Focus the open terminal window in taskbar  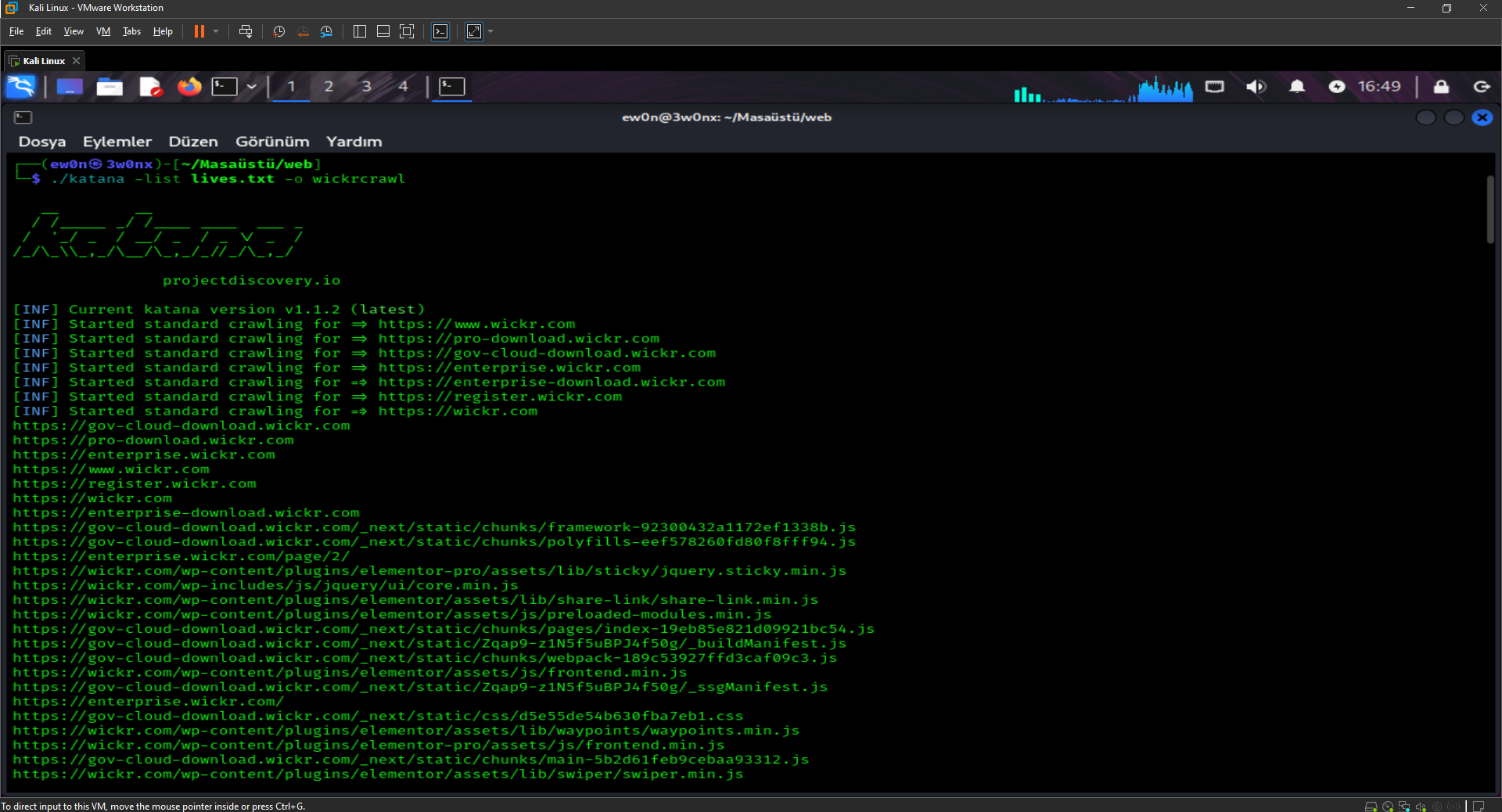[x=452, y=86]
